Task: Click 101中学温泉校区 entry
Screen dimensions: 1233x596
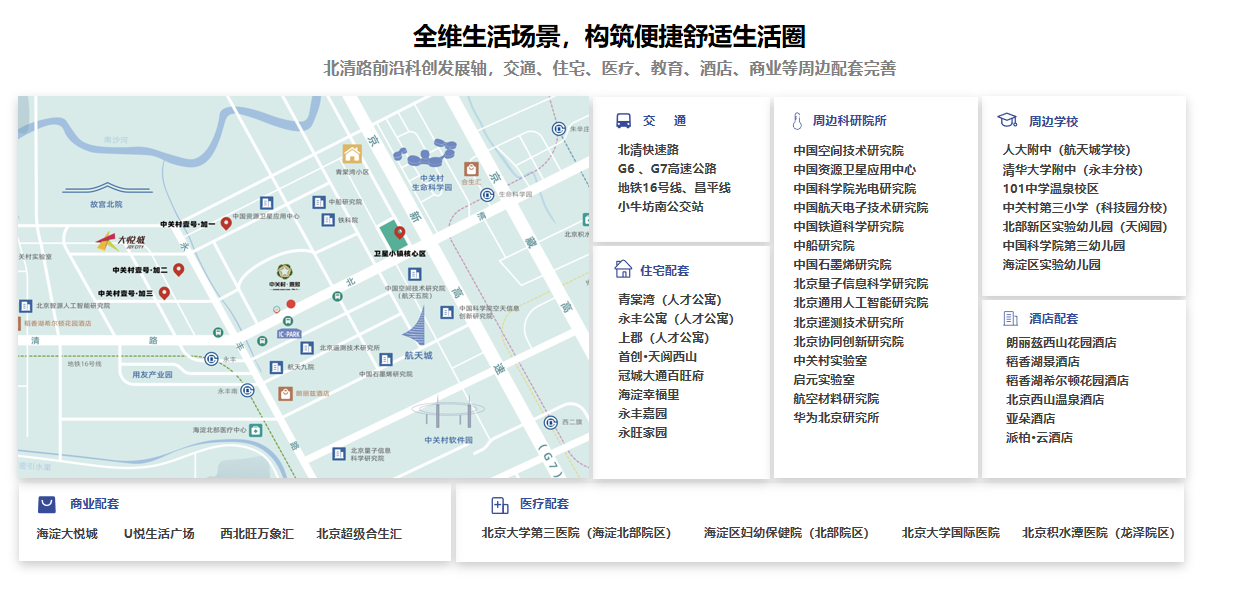Action: pyautogui.click(x=1050, y=188)
